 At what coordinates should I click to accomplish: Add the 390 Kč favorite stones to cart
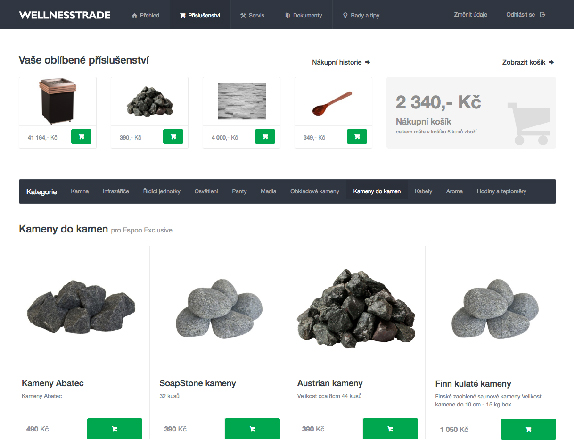pos(173,137)
